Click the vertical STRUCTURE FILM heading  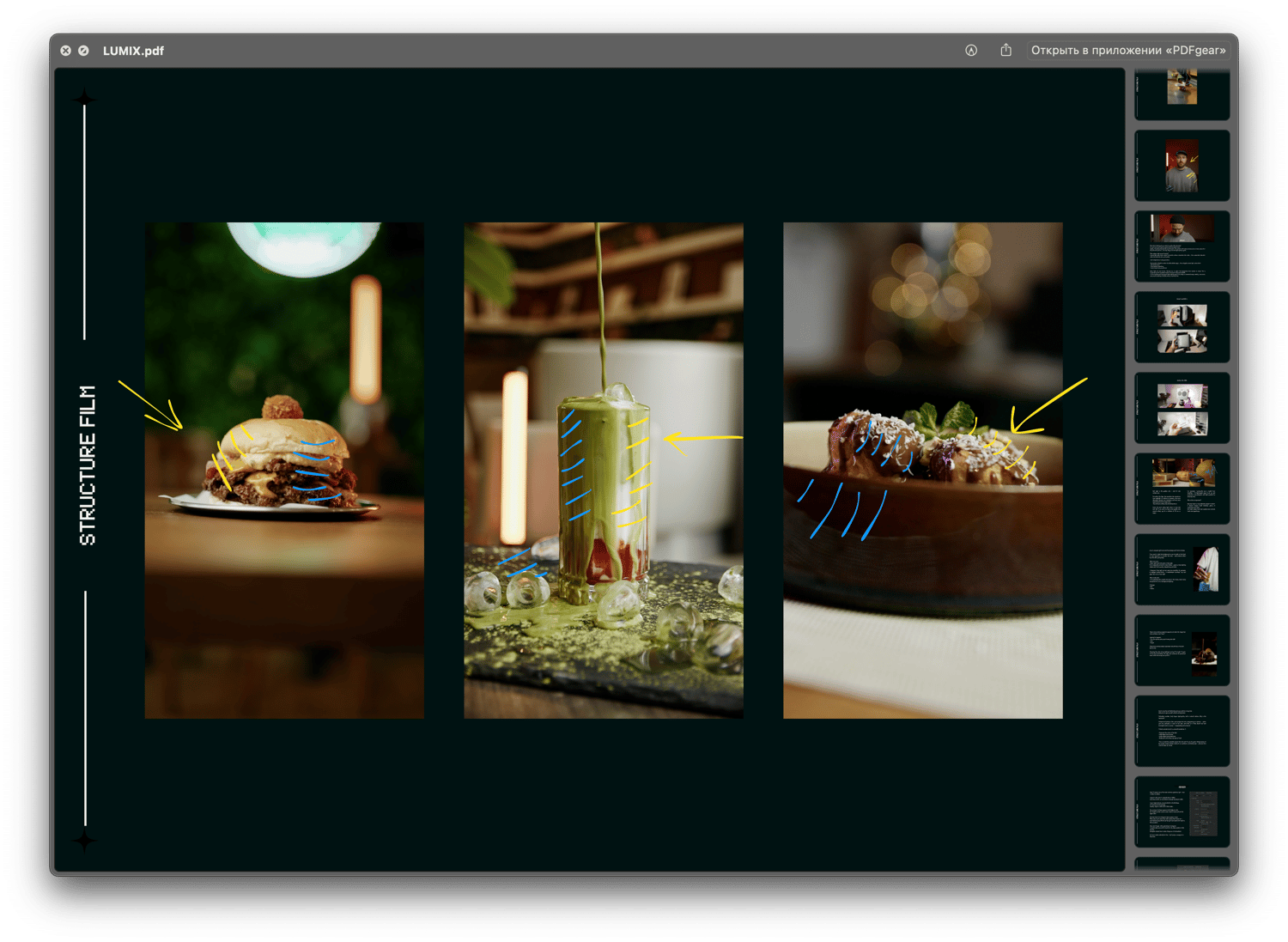pos(88,465)
